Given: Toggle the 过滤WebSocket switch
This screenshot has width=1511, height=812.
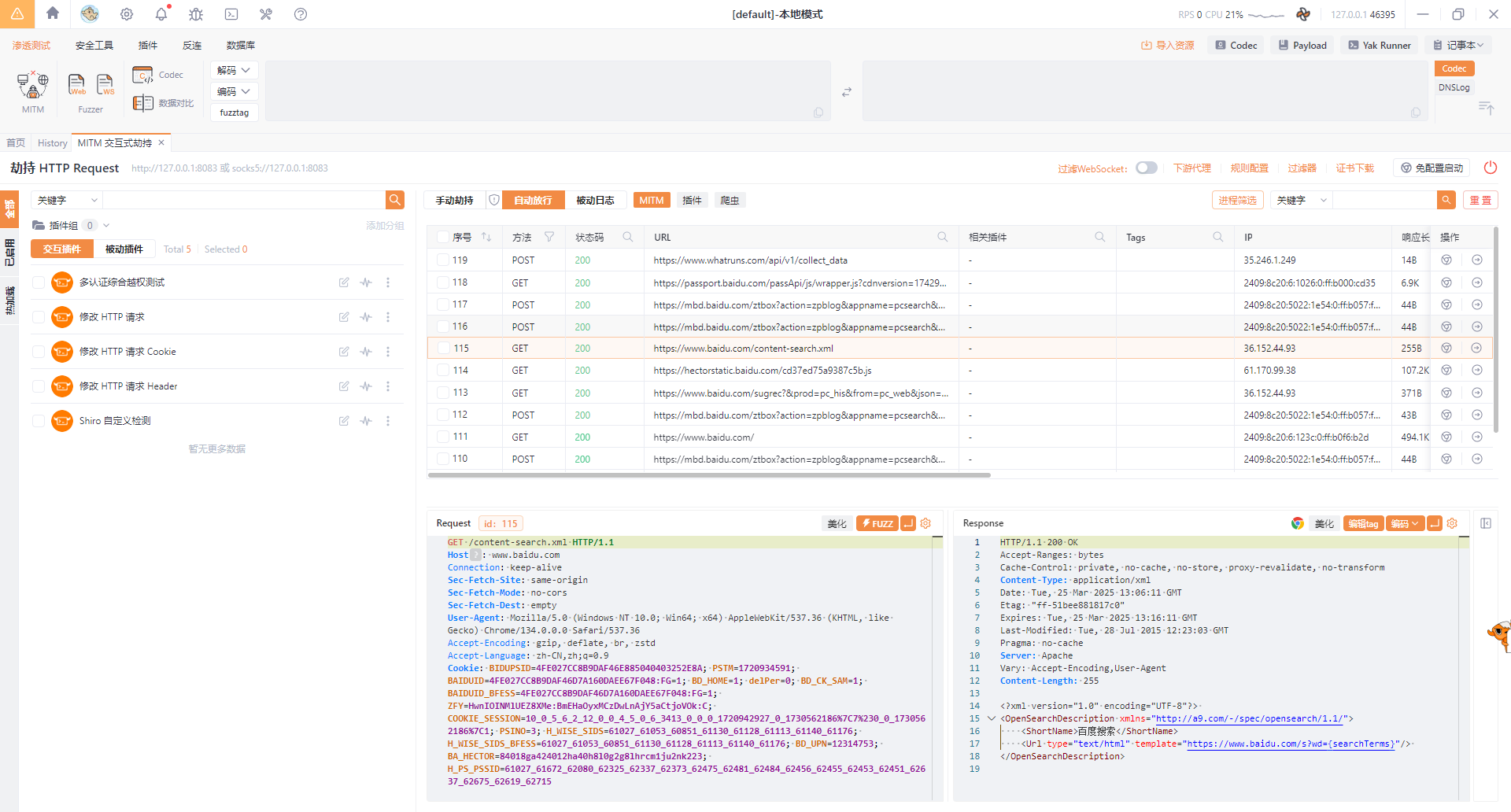Looking at the screenshot, I should 1146,168.
